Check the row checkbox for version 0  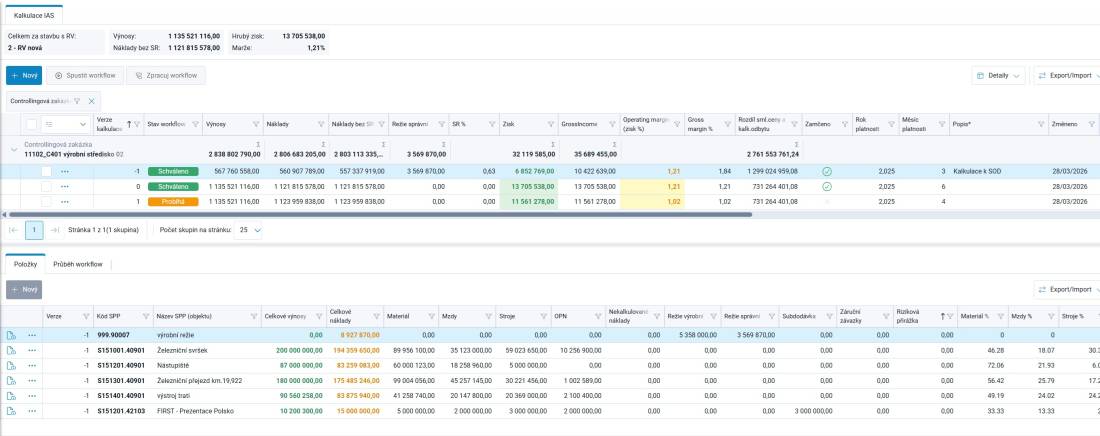(x=46, y=187)
